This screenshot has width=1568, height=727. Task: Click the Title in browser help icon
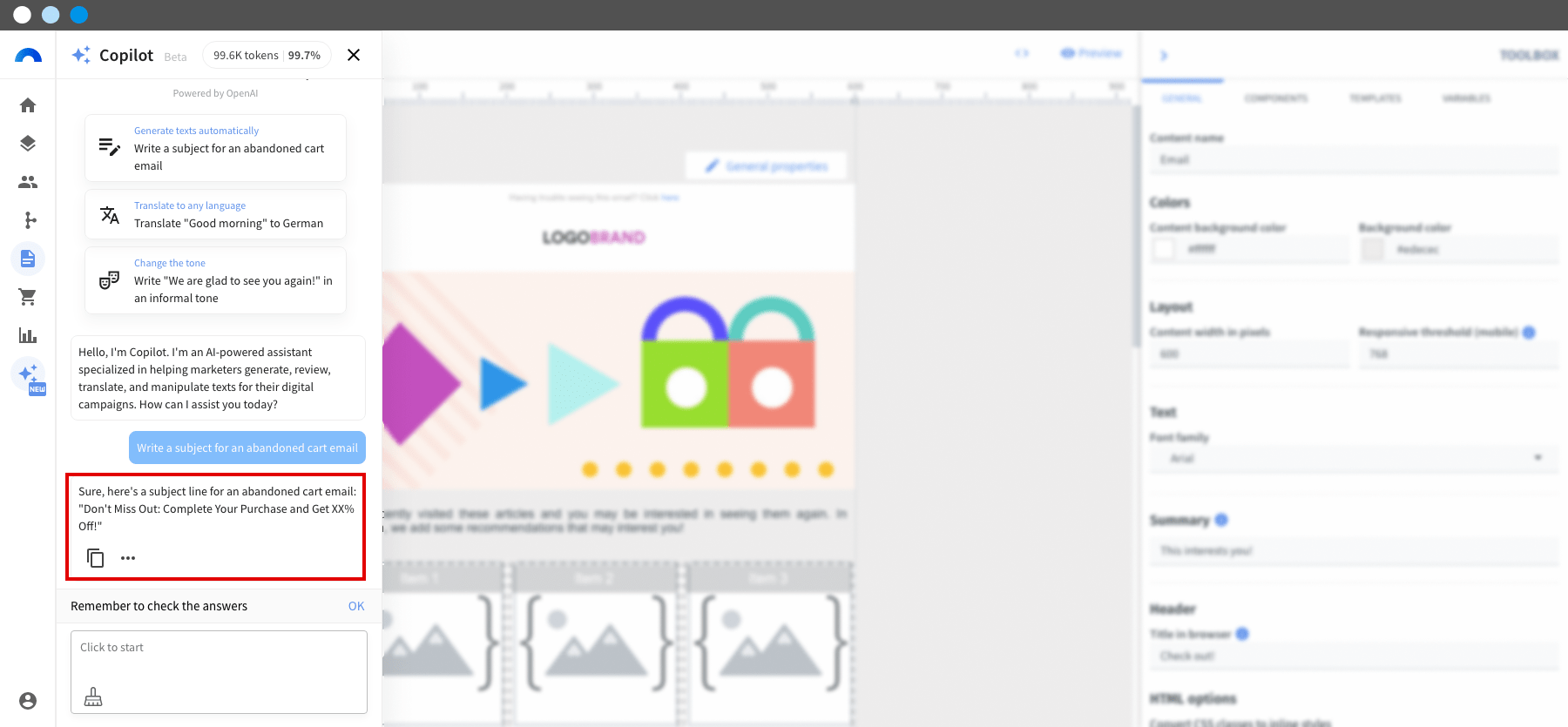(x=1242, y=634)
